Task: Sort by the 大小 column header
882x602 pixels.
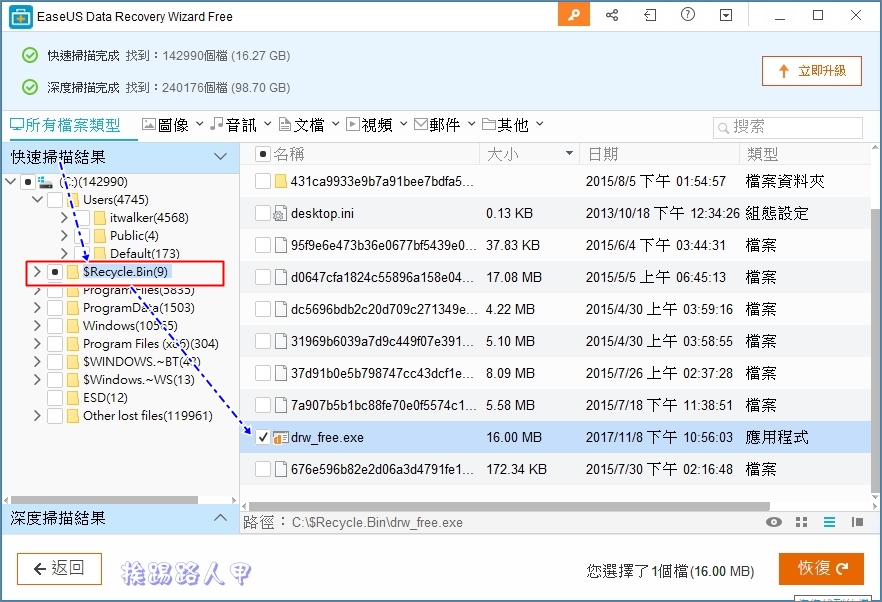Action: (x=503, y=154)
